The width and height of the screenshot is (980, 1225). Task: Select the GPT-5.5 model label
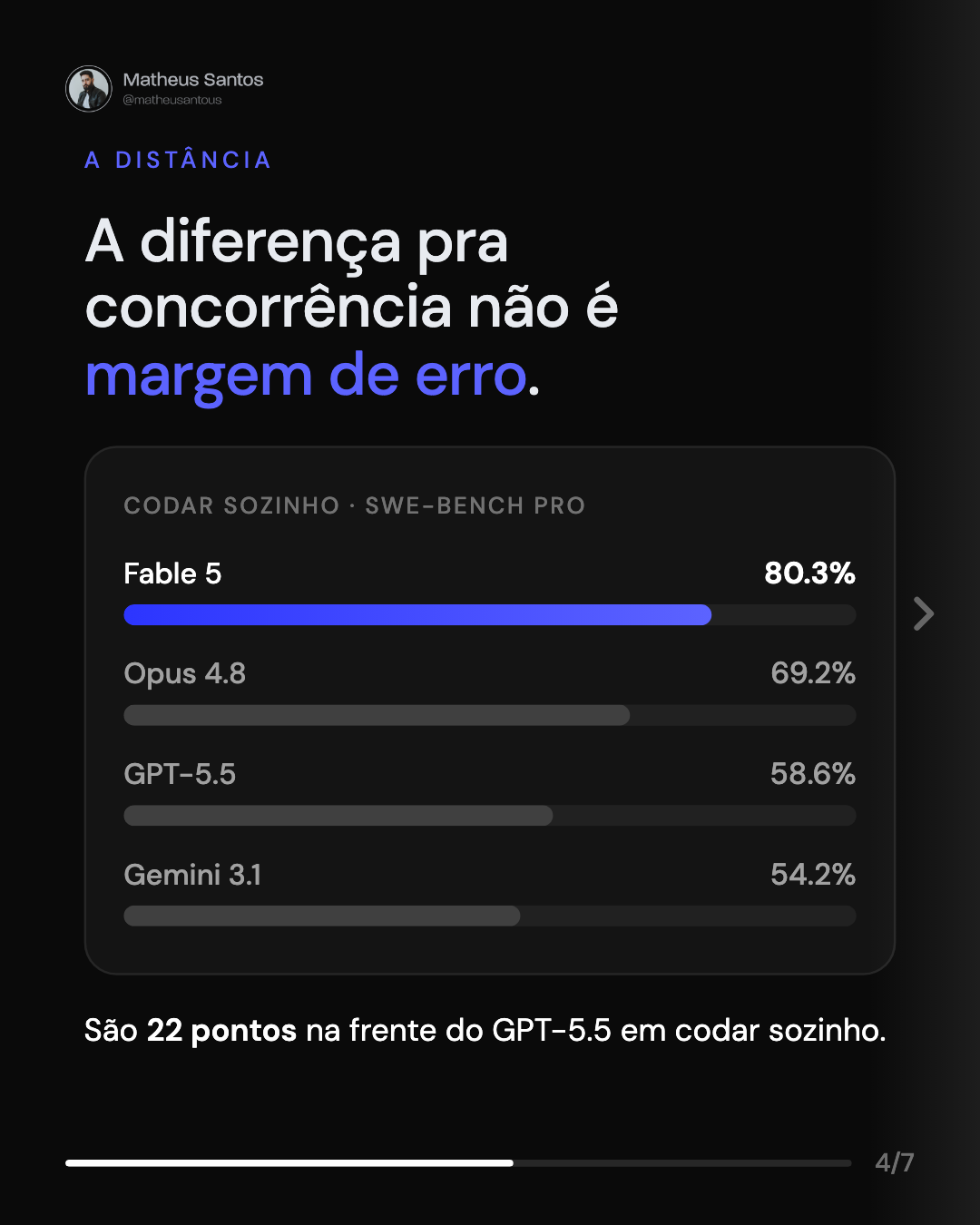180,774
